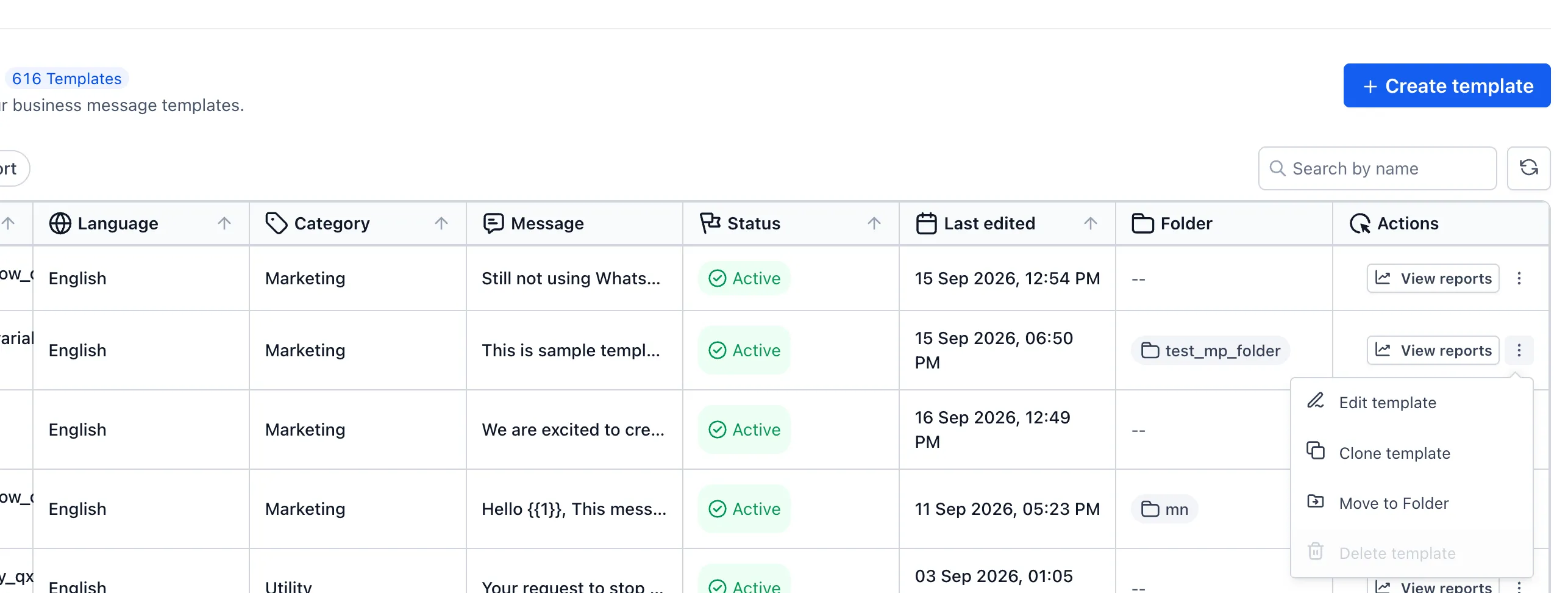Viewport: 1568px width, 593px height.
Task: Sort by Language using the arrow
Action: point(224,223)
